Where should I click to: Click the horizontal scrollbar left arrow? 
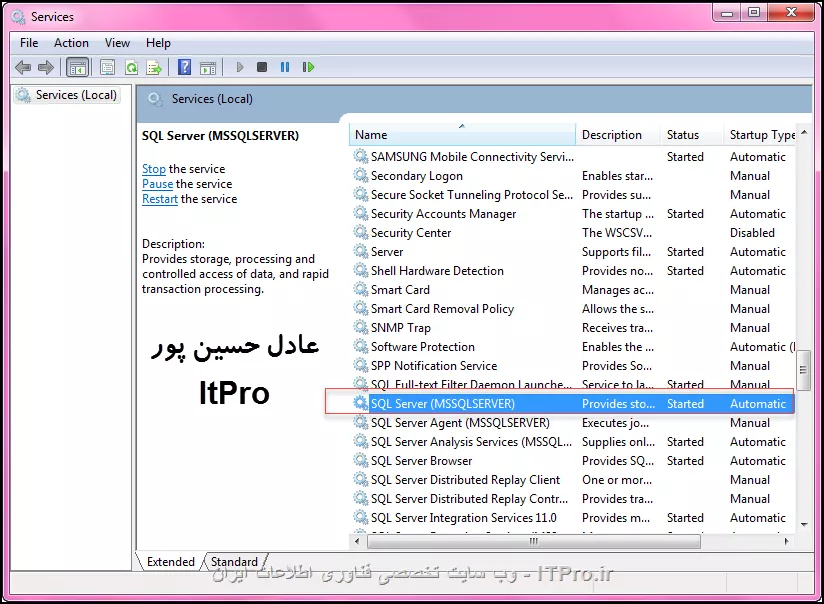(x=358, y=541)
